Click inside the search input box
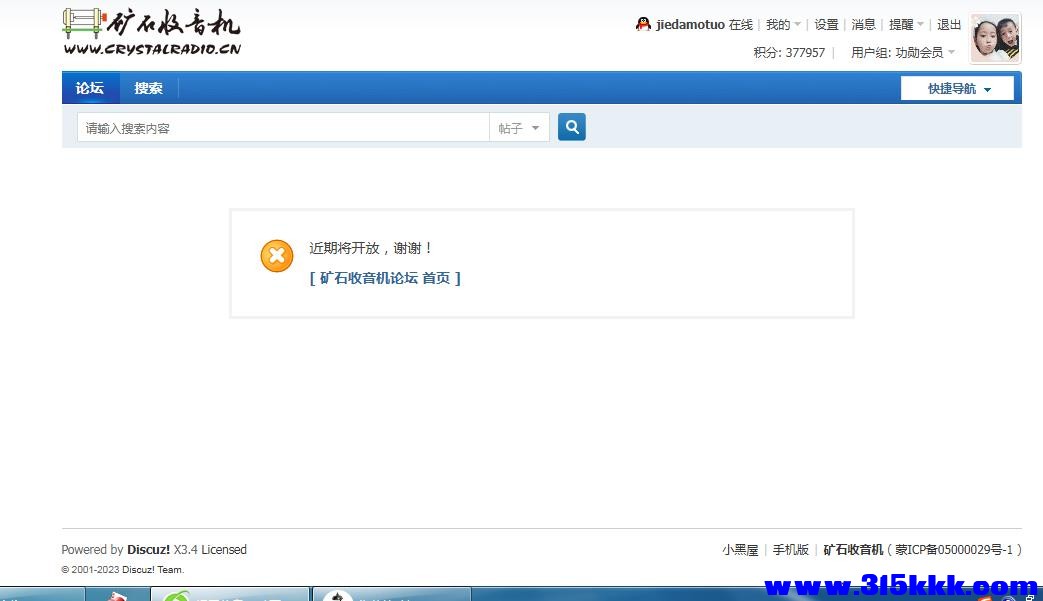 [x=280, y=127]
